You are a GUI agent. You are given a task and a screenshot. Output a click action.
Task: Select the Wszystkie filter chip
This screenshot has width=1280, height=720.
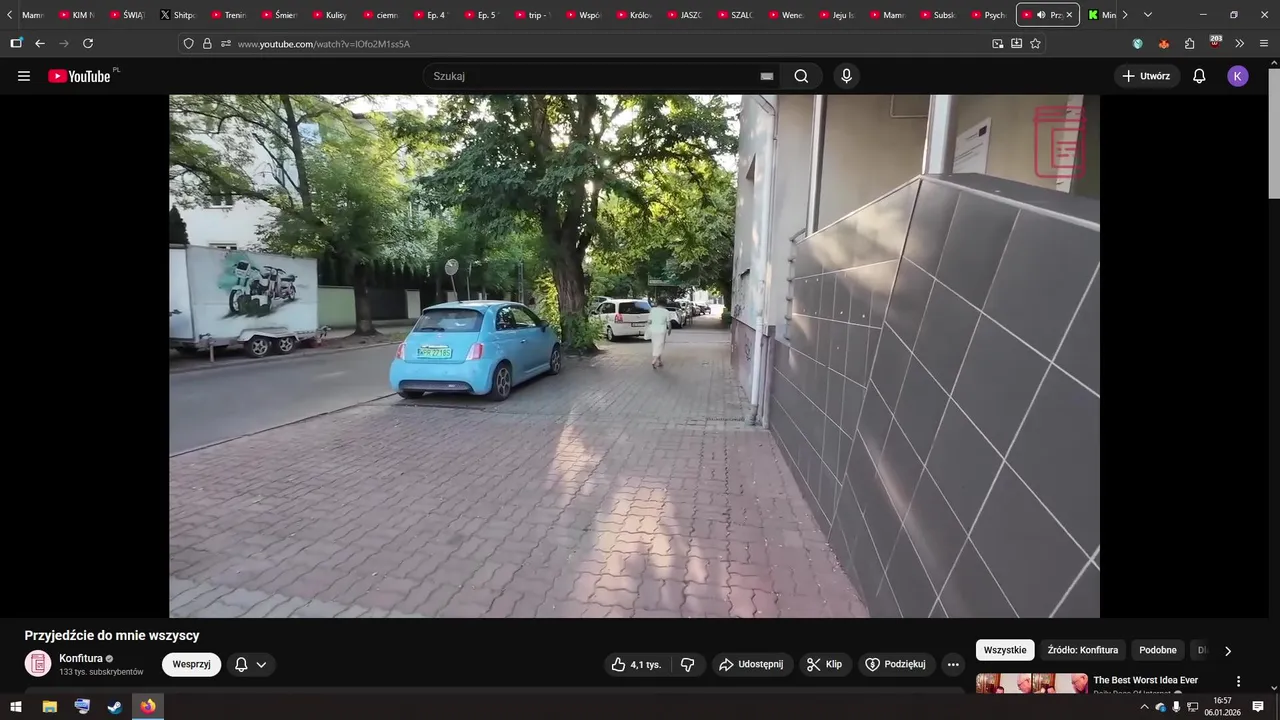1005,650
